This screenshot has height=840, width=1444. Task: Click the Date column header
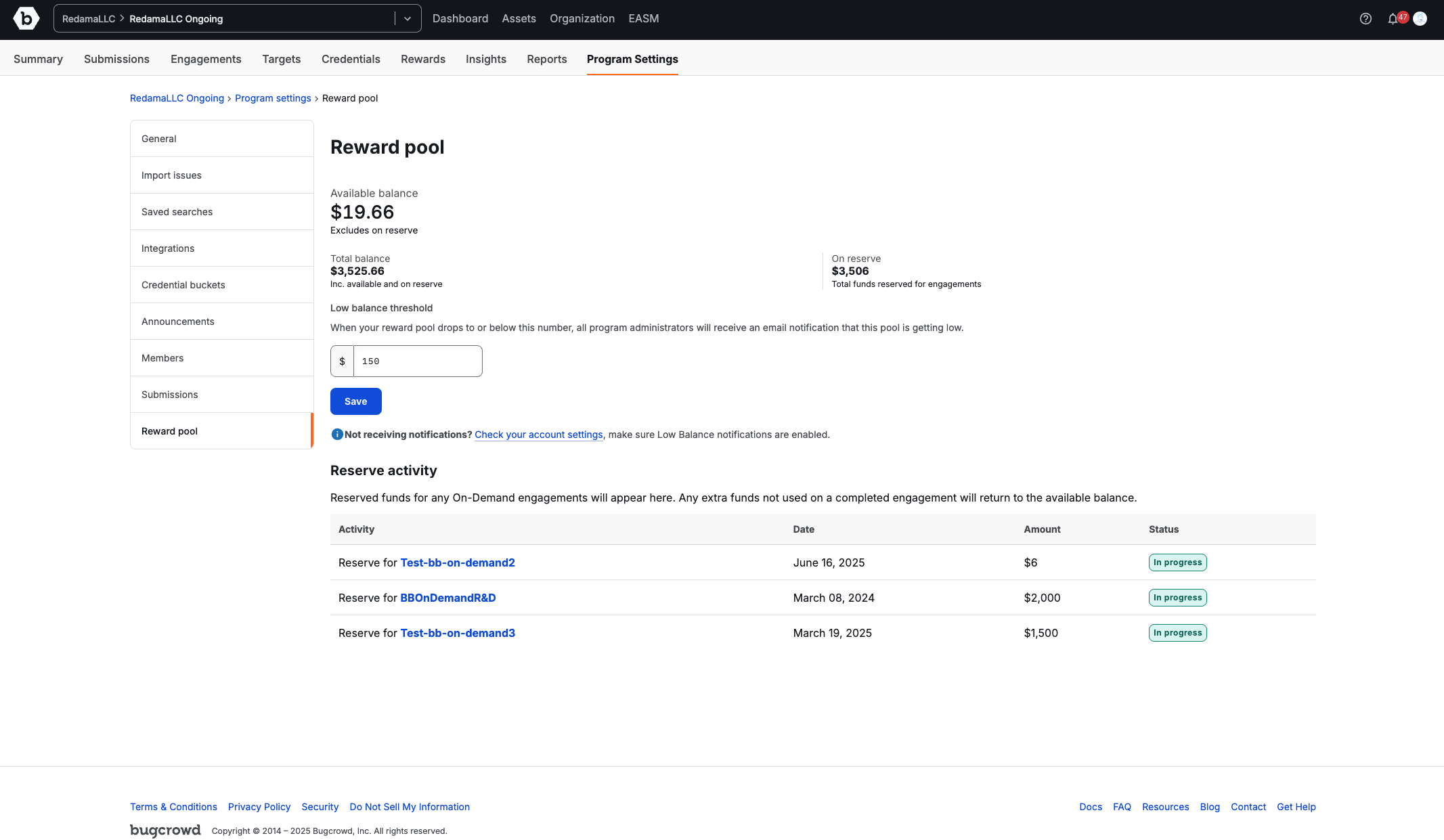[x=804, y=529]
